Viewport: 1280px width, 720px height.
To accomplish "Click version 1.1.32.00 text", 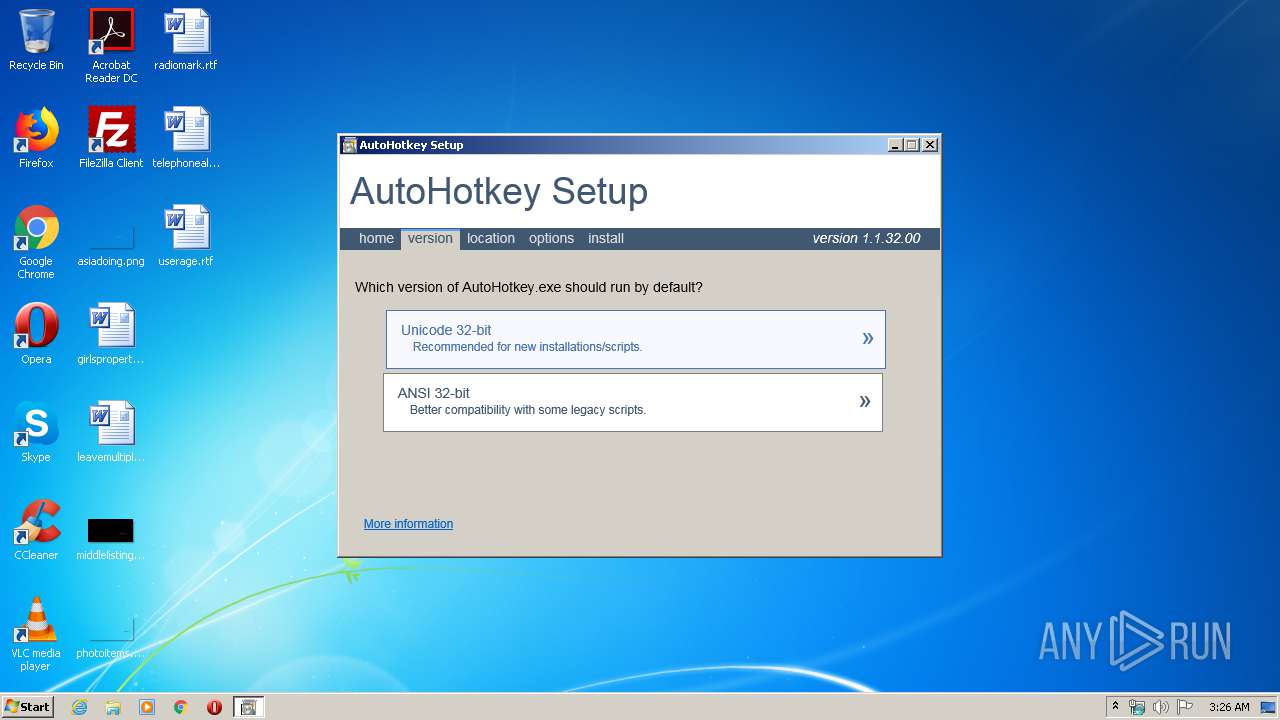I will [866, 238].
